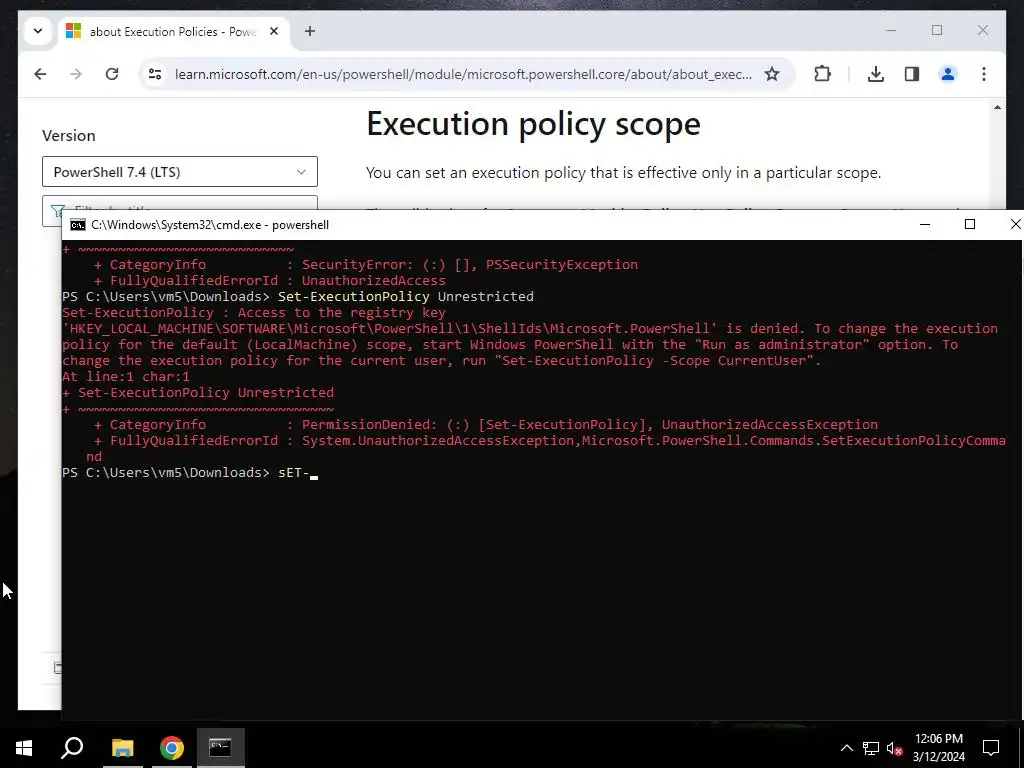Image resolution: width=1024 pixels, height=768 pixels.
Task: Open a new Chrome tab
Action: point(310,31)
